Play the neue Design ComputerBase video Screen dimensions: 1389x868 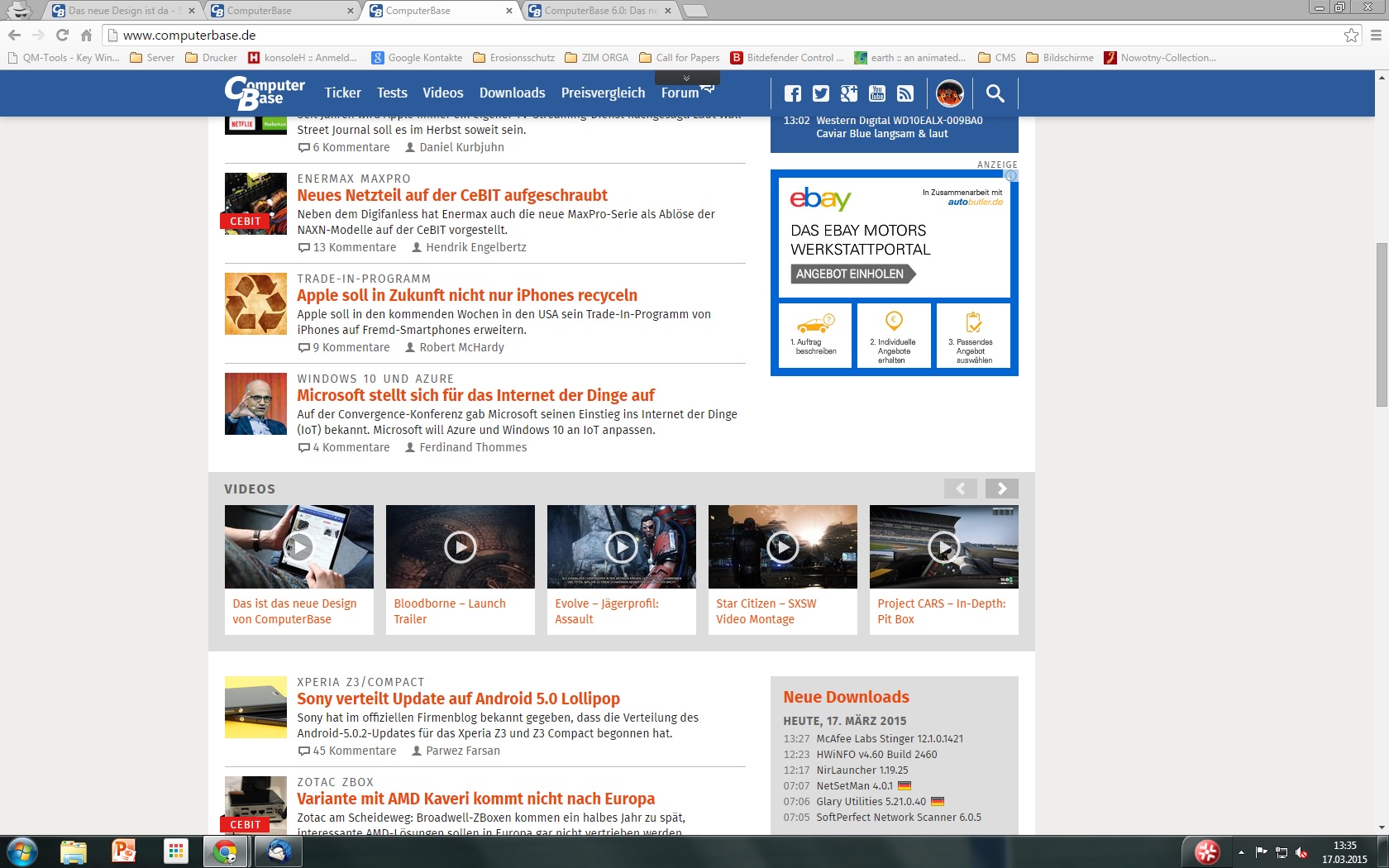coord(298,546)
